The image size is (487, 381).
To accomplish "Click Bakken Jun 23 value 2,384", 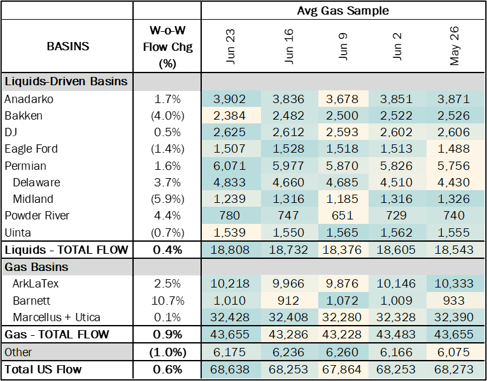I will click(229, 116).
